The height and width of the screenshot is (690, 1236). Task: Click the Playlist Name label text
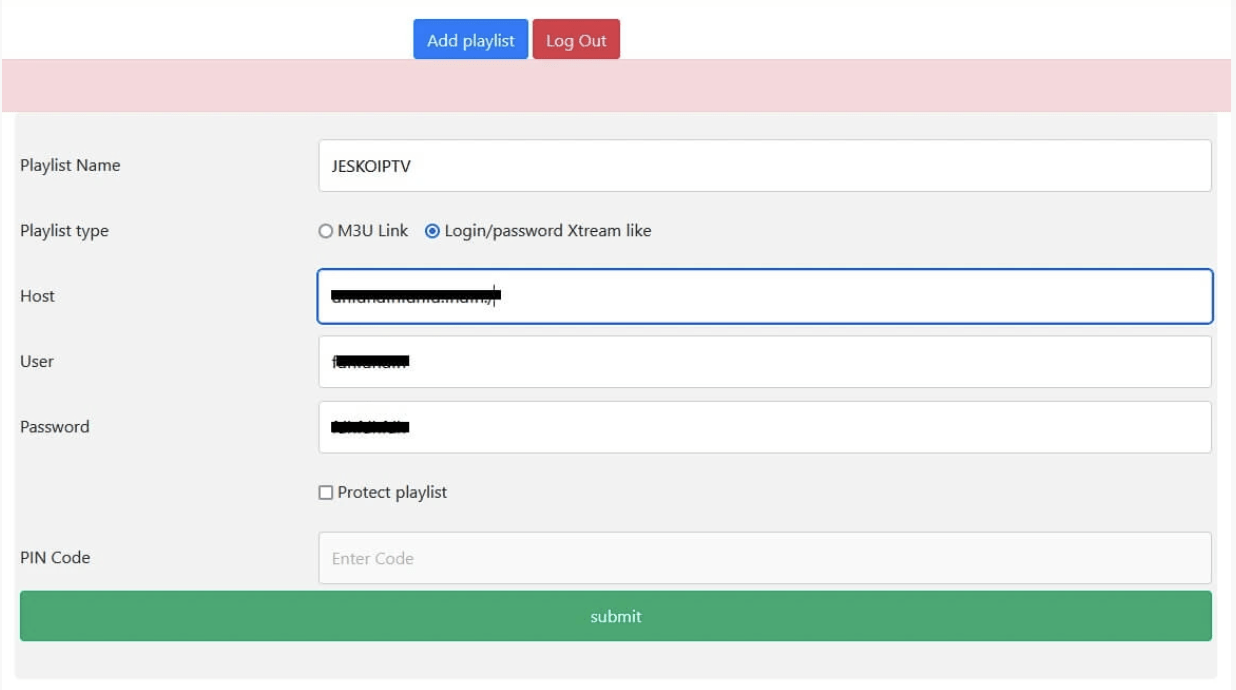click(x=70, y=166)
